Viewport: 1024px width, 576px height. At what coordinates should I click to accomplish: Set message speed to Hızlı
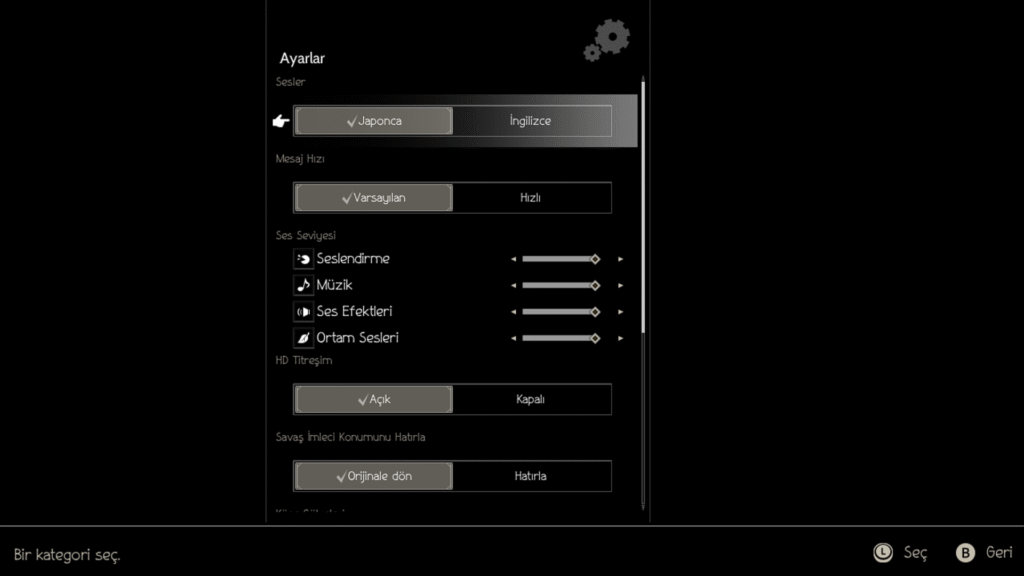(530, 198)
